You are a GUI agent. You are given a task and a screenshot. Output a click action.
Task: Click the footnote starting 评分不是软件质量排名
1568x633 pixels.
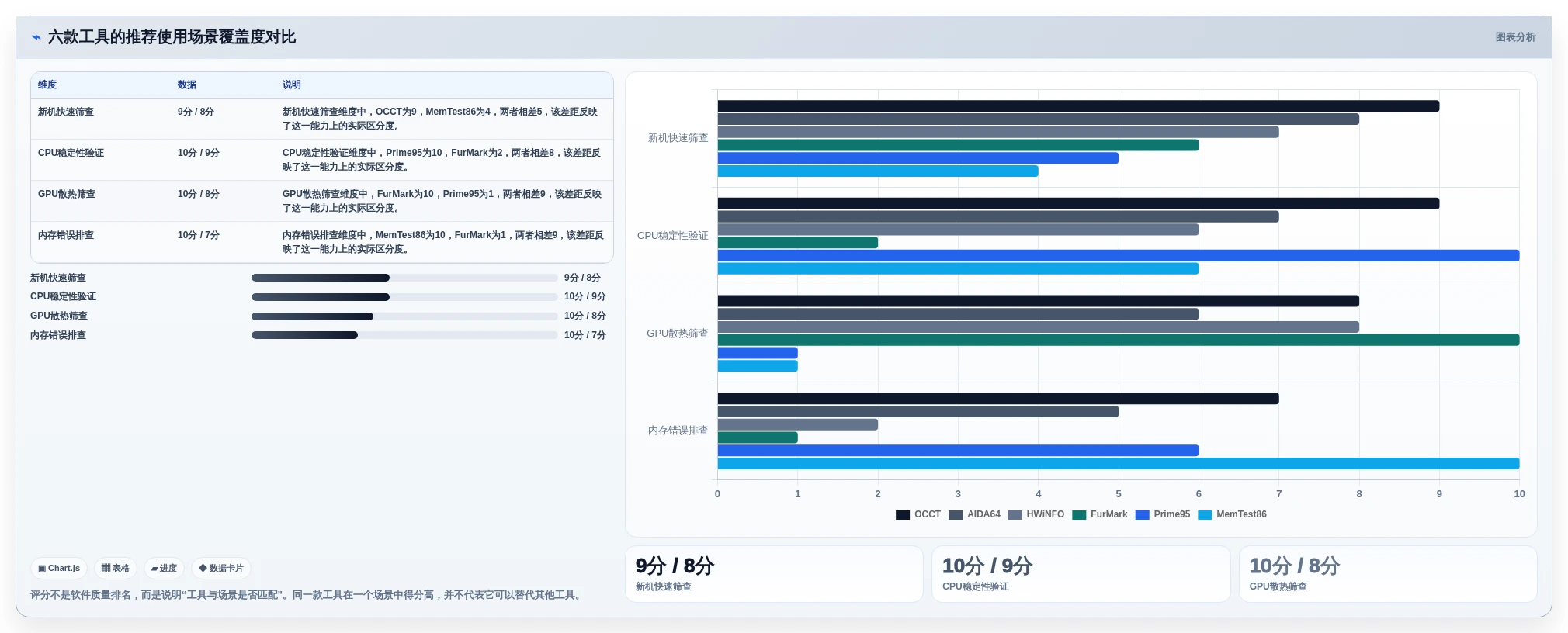coord(307,595)
